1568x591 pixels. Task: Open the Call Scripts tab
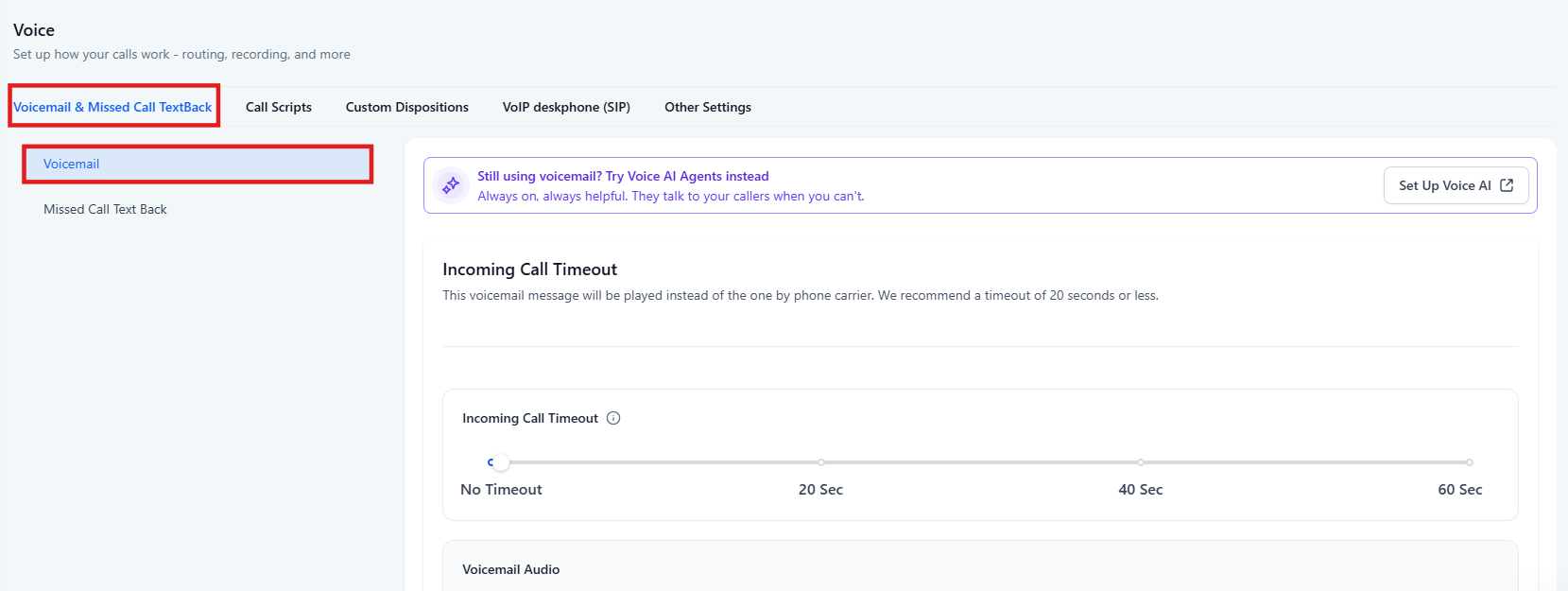279,107
